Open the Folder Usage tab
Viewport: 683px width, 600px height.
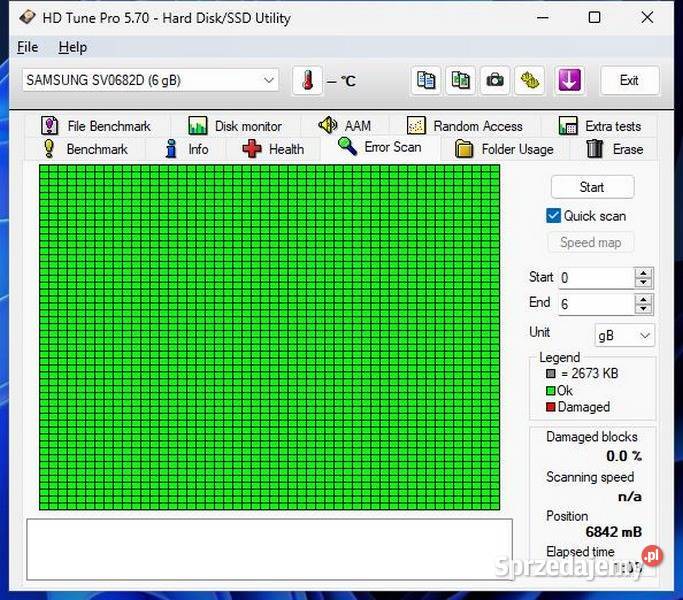[x=504, y=149]
